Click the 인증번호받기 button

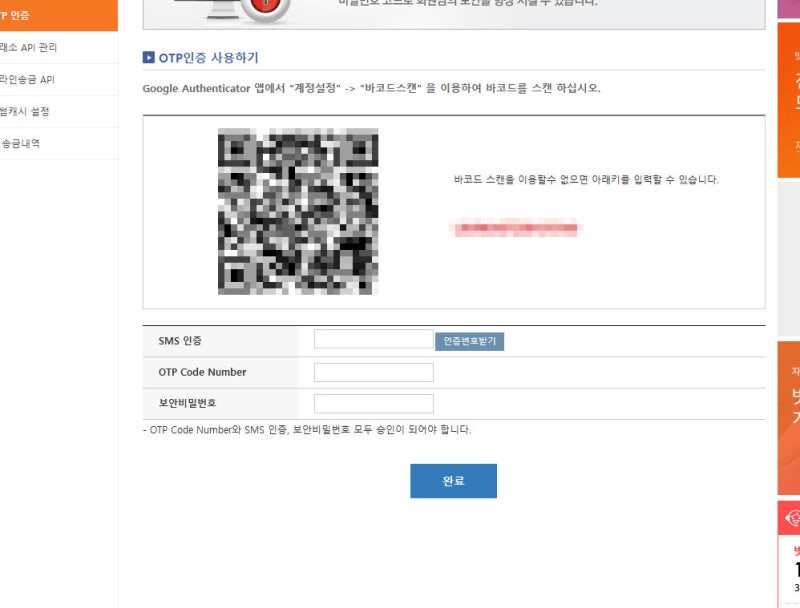point(469,341)
